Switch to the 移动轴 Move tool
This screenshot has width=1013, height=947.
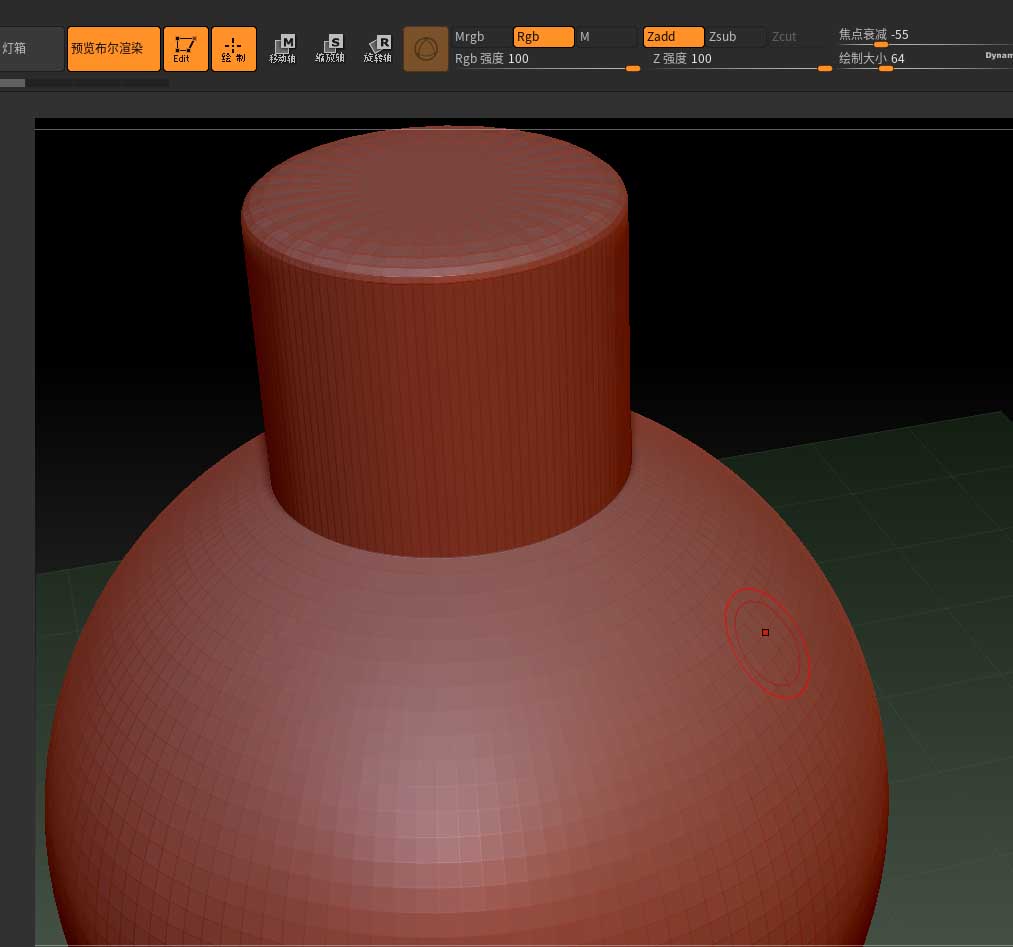[x=283, y=49]
